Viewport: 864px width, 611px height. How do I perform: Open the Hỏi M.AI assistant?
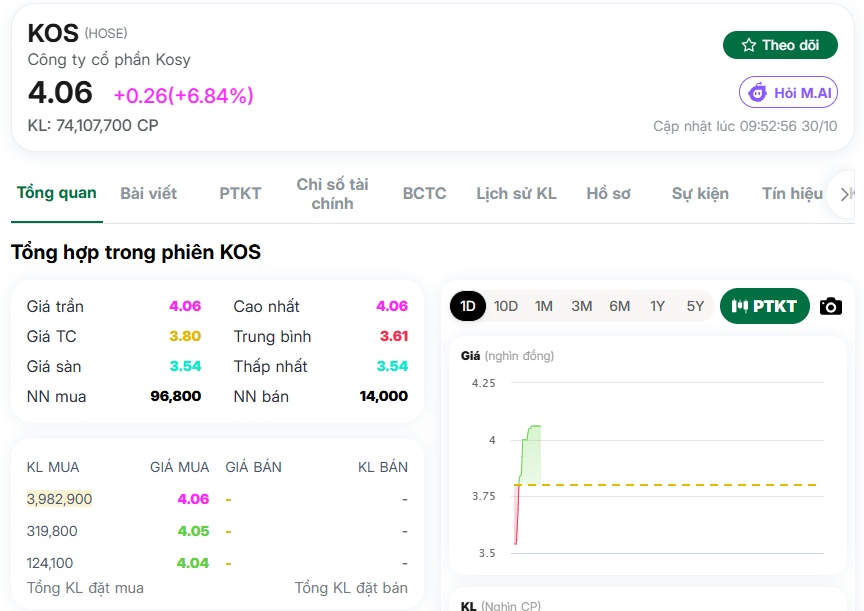click(788, 93)
